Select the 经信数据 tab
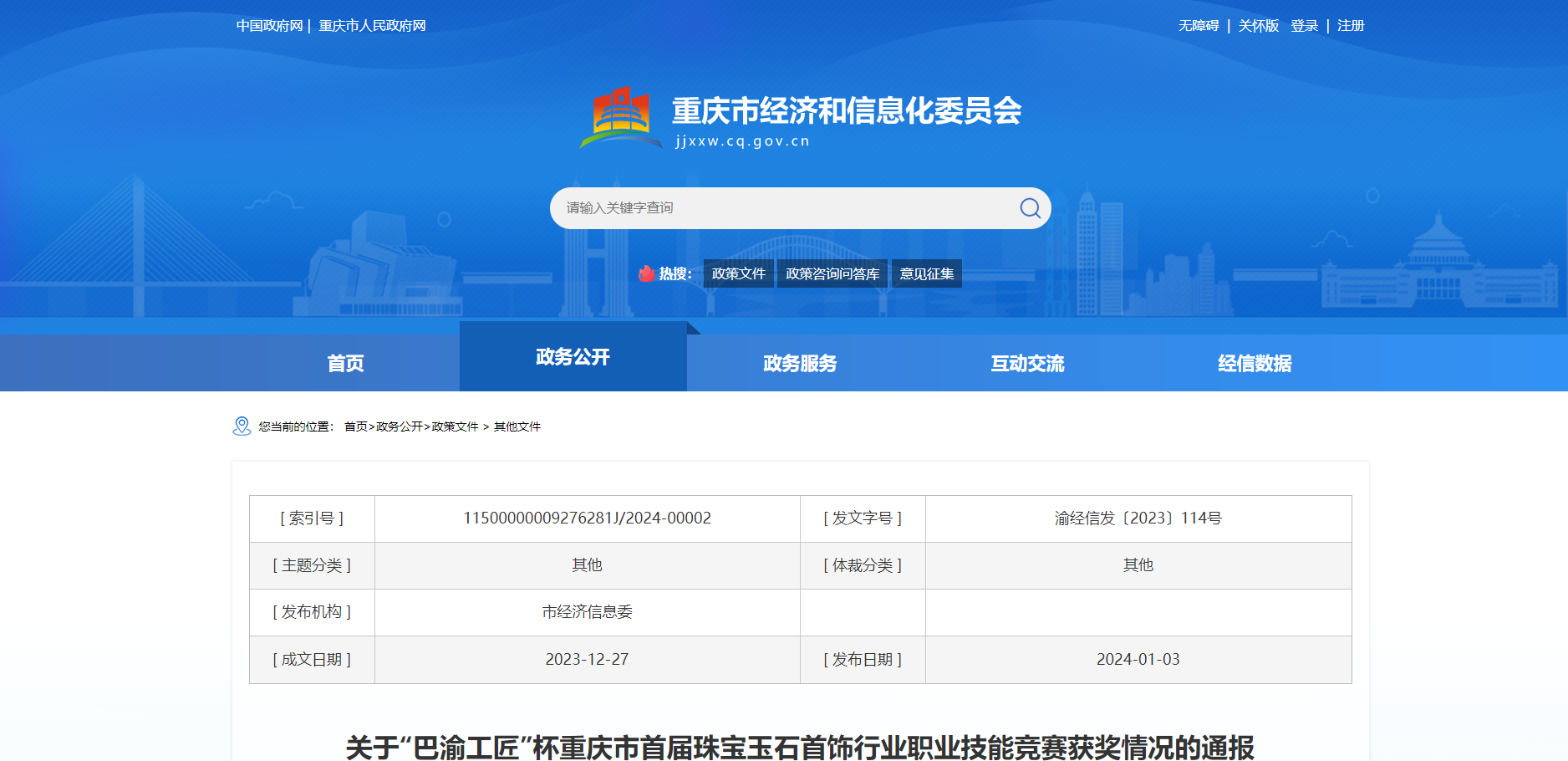The image size is (1568, 761). point(1255,364)
